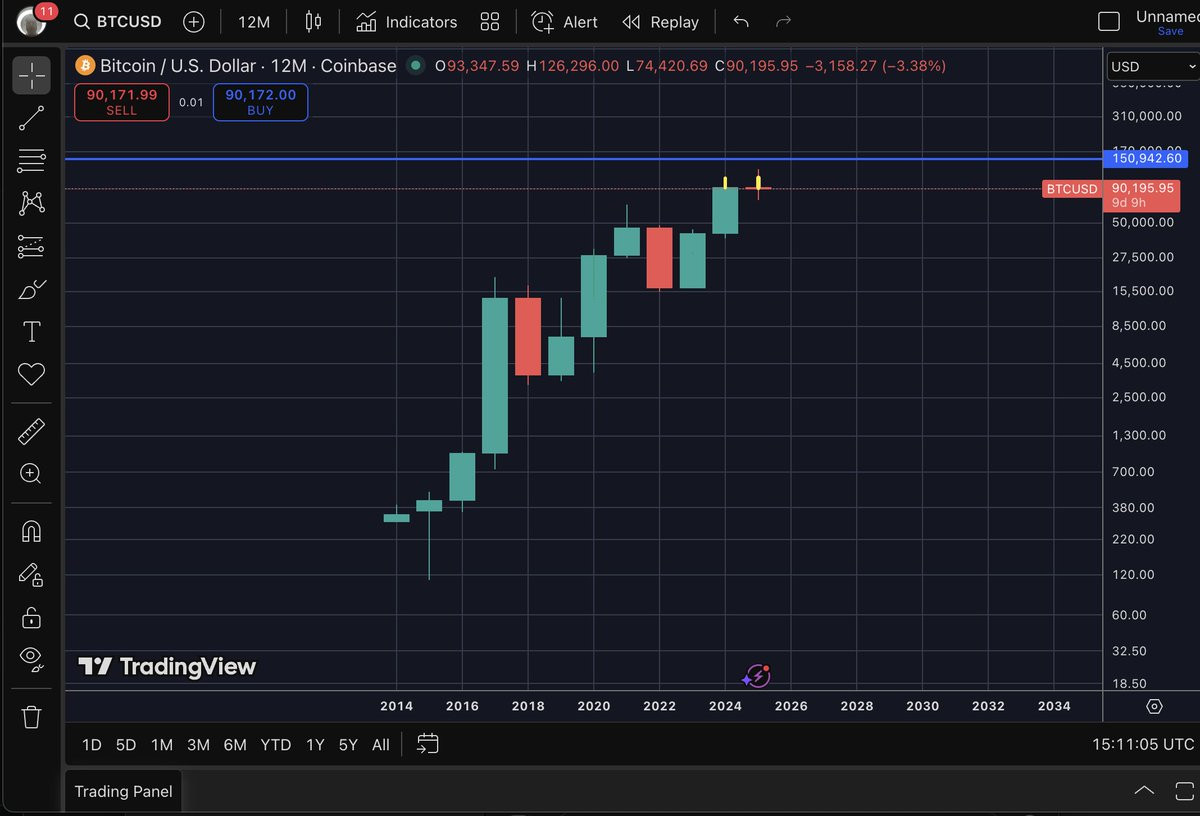
Task: Set date range to 5Y
Action: point(347,744)
